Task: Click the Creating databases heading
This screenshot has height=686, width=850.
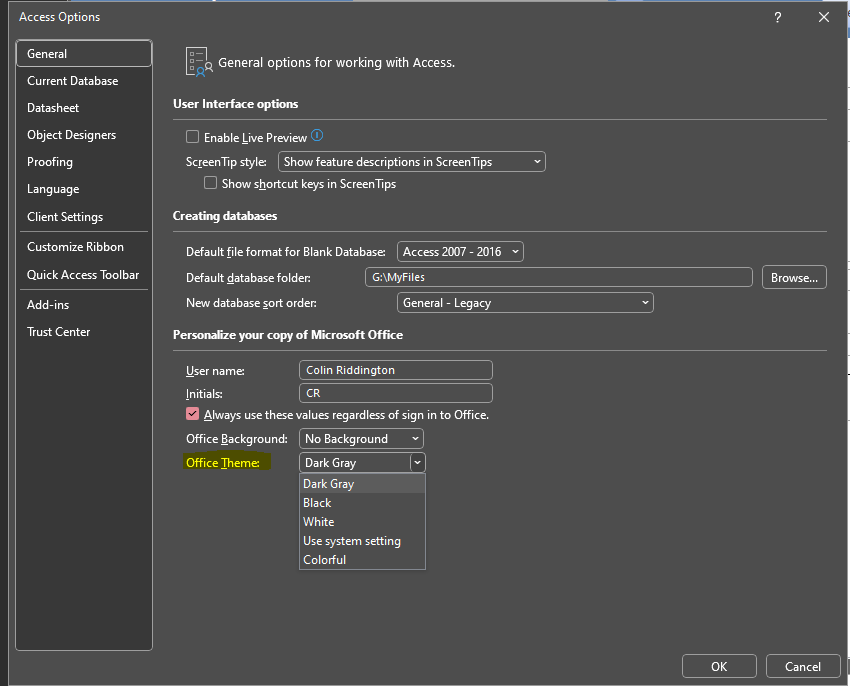Action: point(225,216)
